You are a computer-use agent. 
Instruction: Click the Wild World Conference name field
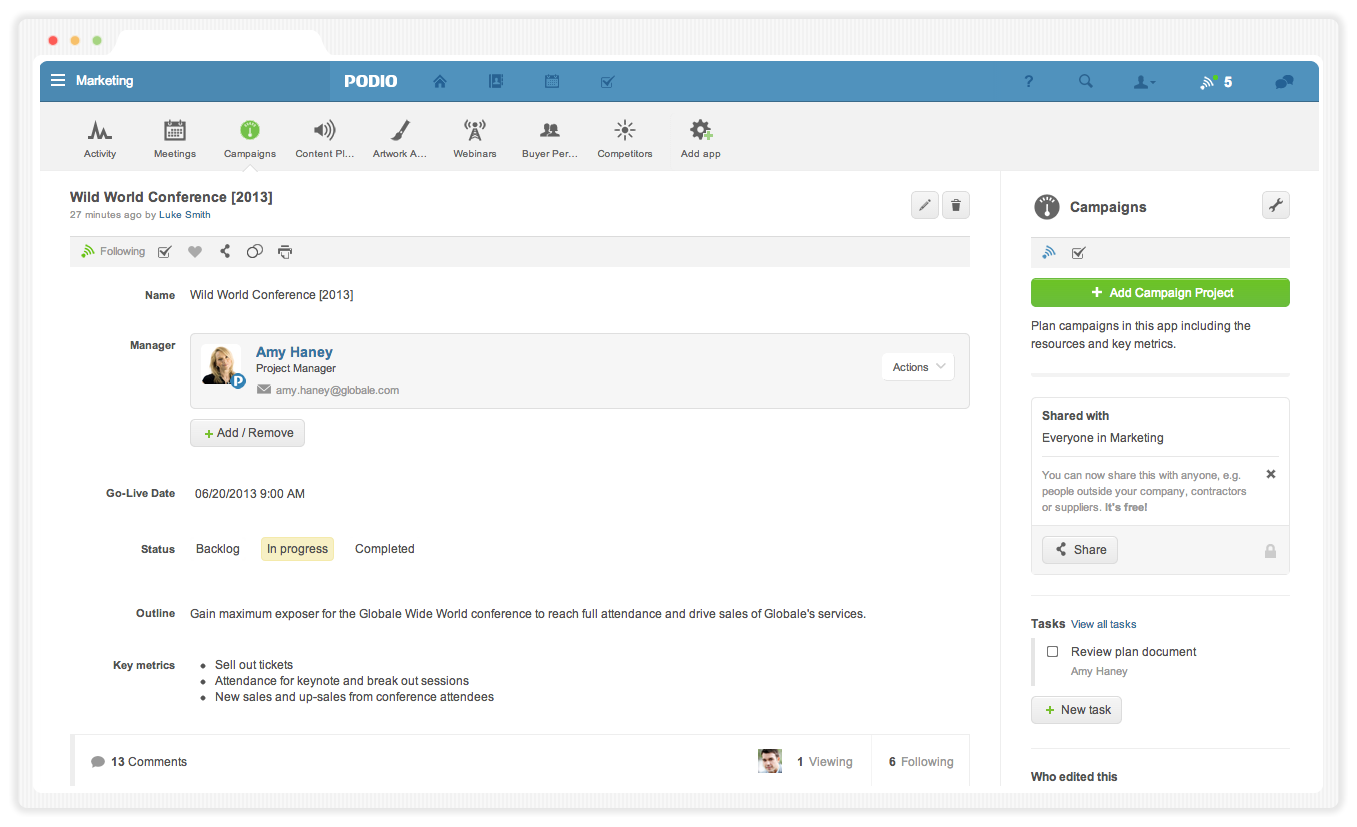click(272, 295)
